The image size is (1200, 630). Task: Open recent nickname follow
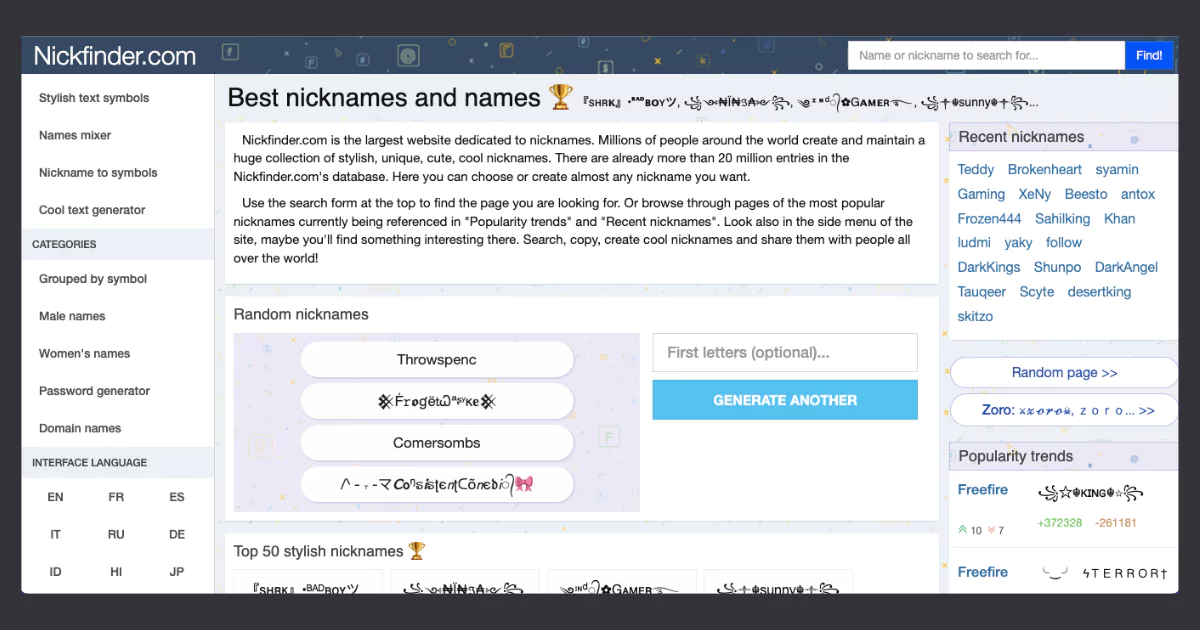pyautogui.click(x=1064, y=242)
